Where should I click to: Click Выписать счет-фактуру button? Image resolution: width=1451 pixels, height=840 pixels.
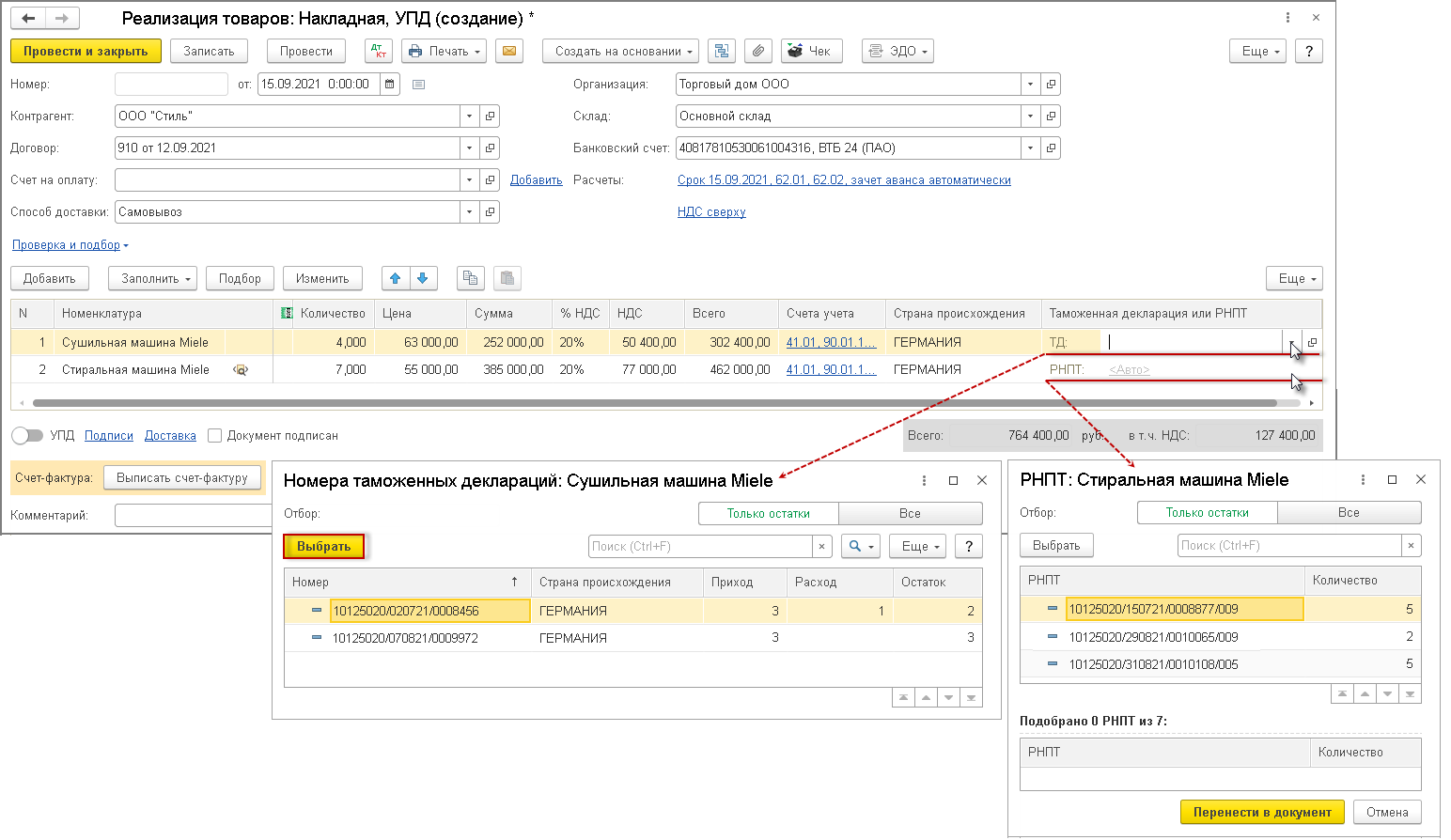coord(181,477)
